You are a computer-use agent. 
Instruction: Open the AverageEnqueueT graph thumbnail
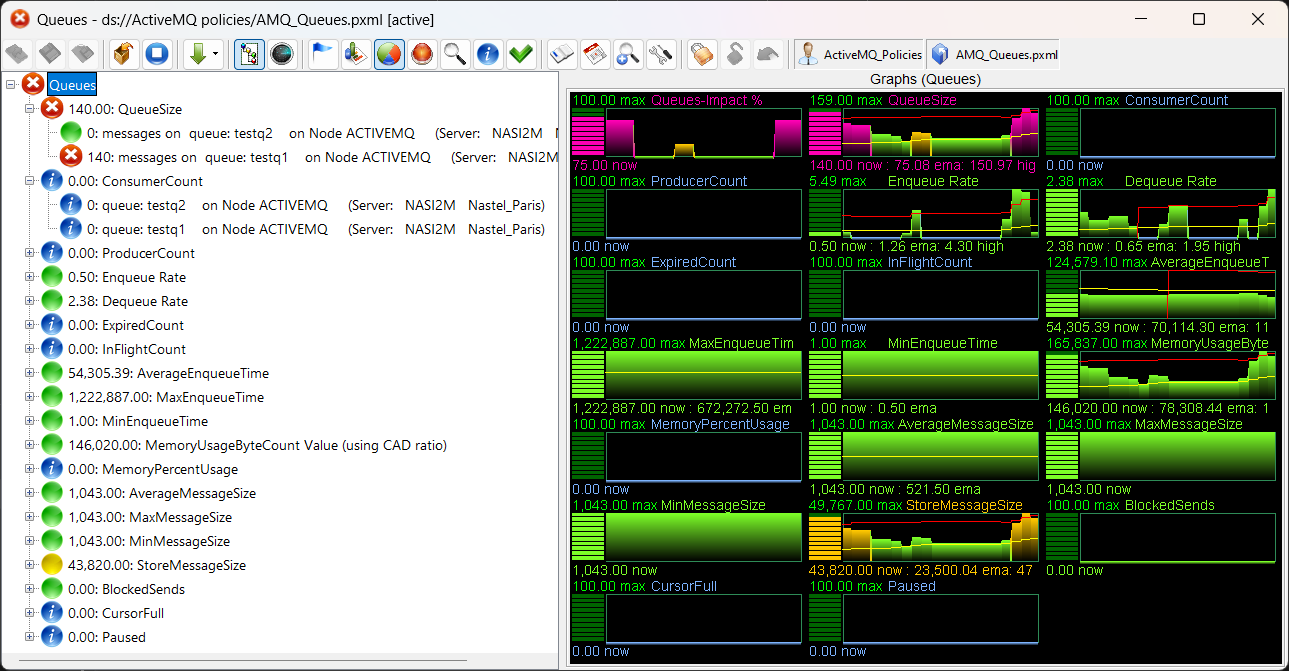[1161, 294]
